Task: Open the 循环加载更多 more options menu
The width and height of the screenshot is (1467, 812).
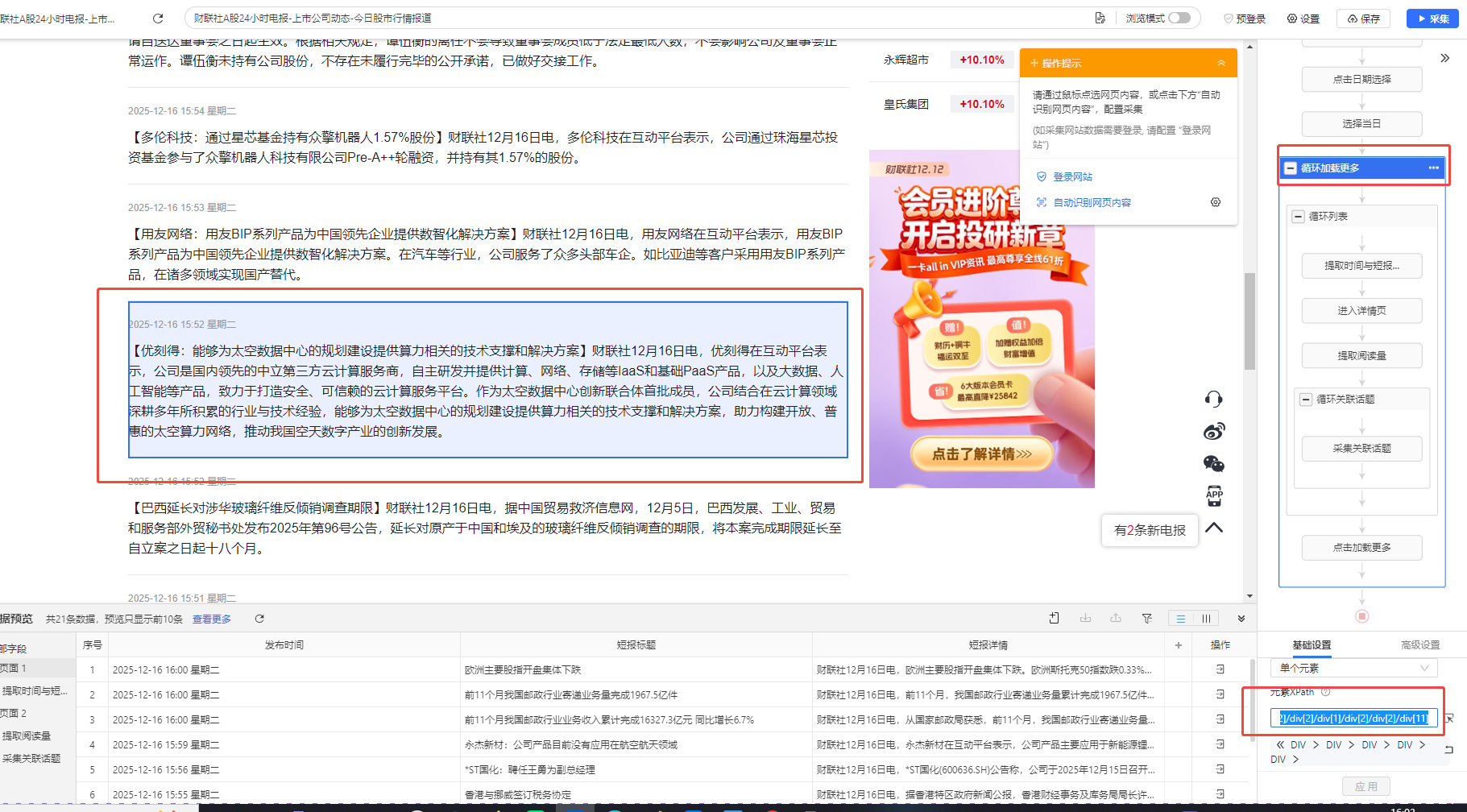Action: (x=1433, y=168)
